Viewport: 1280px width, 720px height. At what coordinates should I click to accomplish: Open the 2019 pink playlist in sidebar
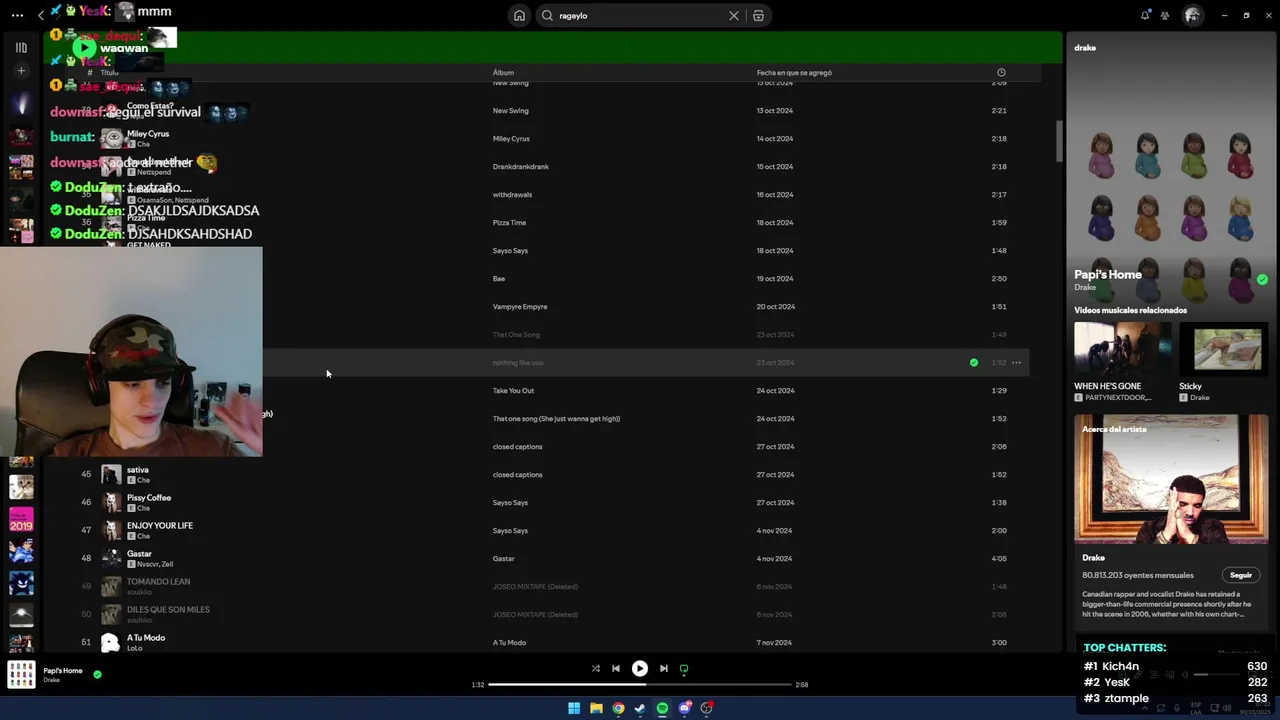pos(21,520)
